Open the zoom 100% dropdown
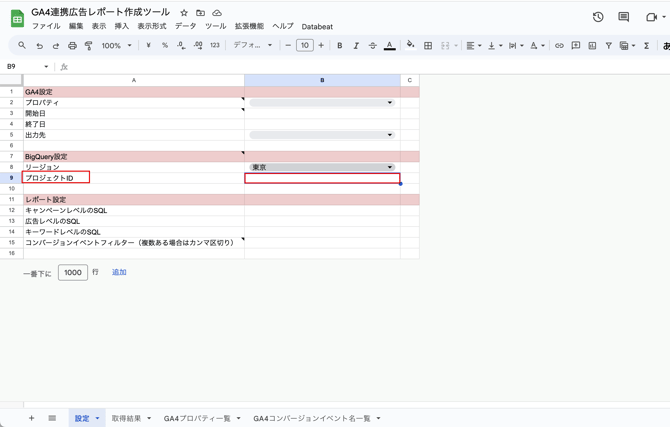Screen dimensions: 670x427 [x=116, y=45]
